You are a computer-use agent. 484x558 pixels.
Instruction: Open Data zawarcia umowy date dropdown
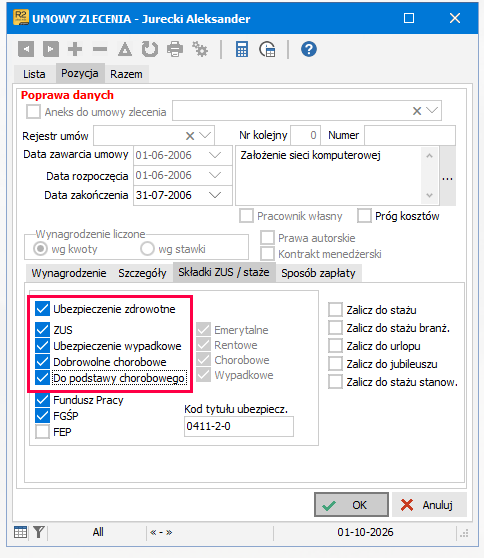[215, 155]
